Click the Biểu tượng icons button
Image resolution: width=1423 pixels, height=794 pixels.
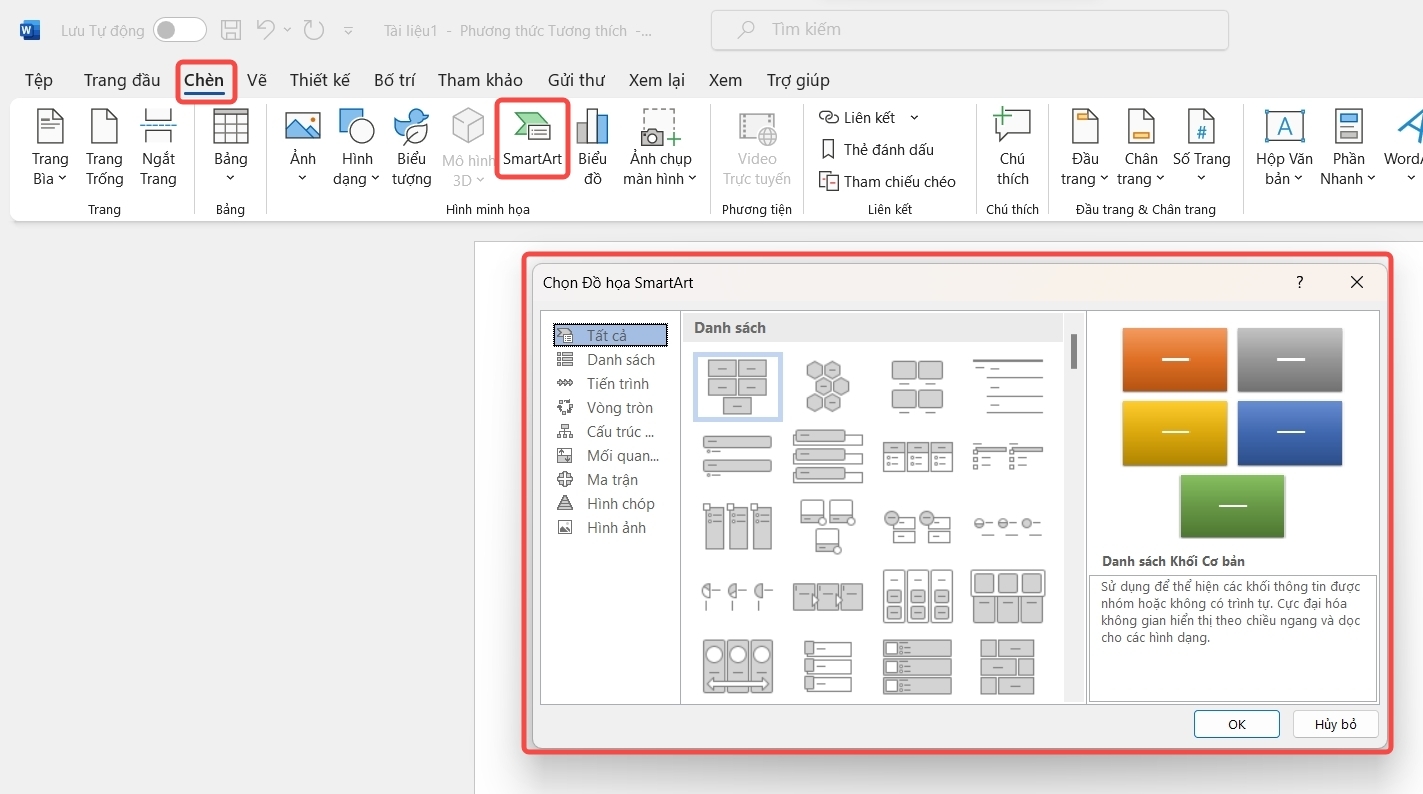[411, 147]
